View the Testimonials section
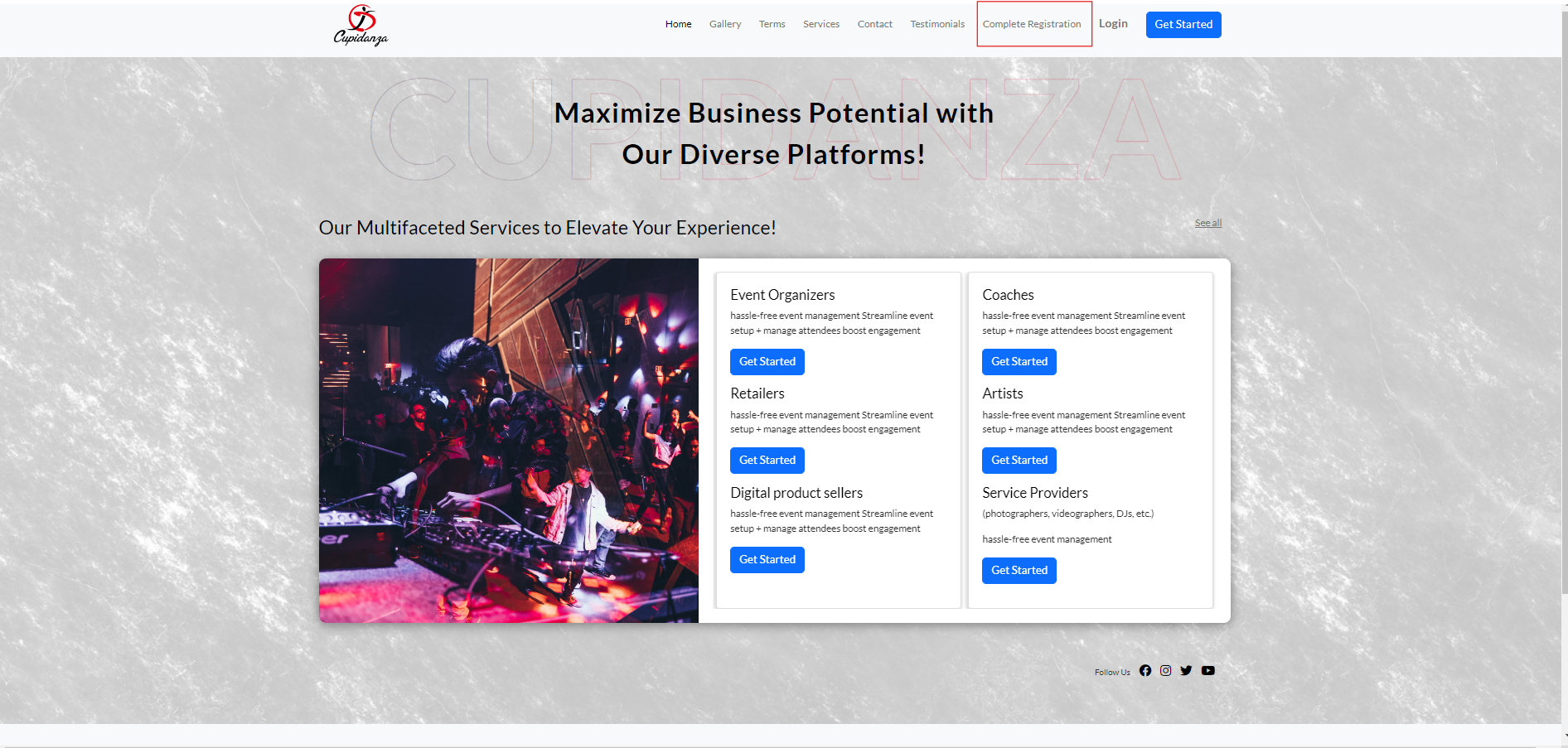1568x748 pixels. point(936,24)
